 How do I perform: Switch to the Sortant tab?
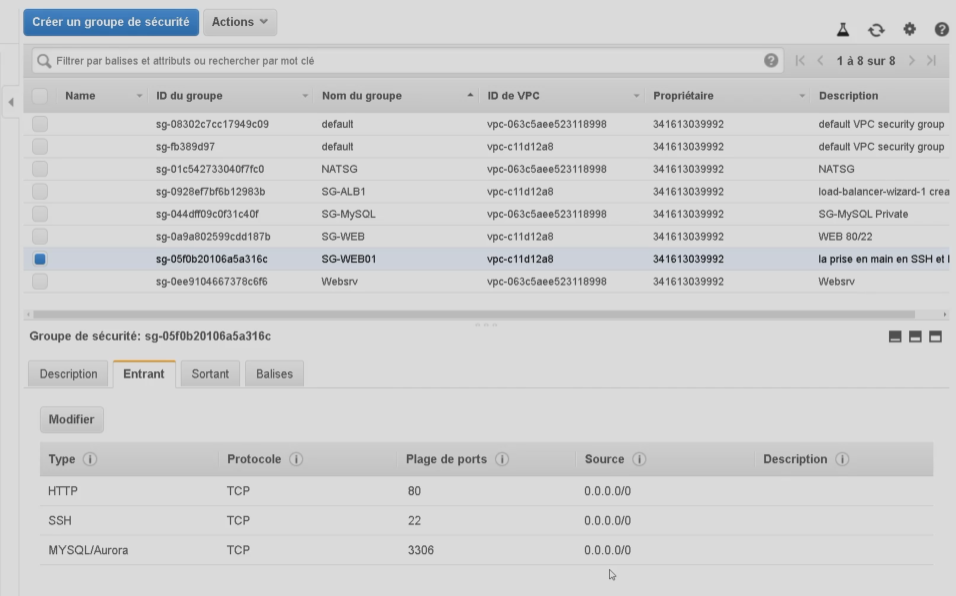pos(210,374)
